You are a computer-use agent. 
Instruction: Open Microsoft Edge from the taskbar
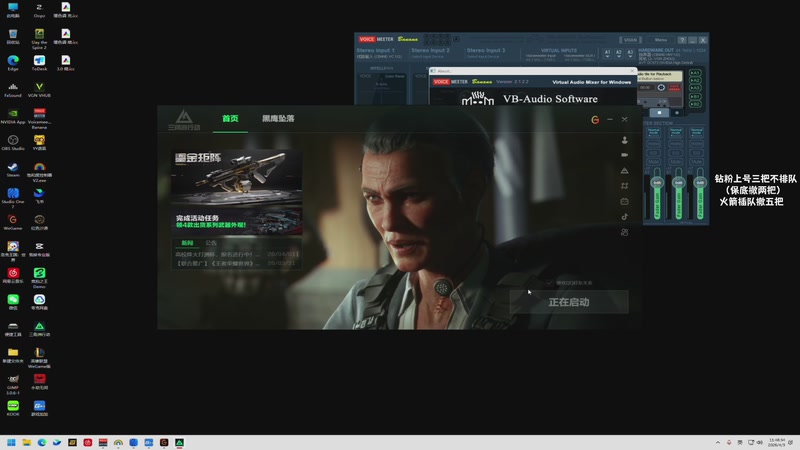[x=42, y=442]
